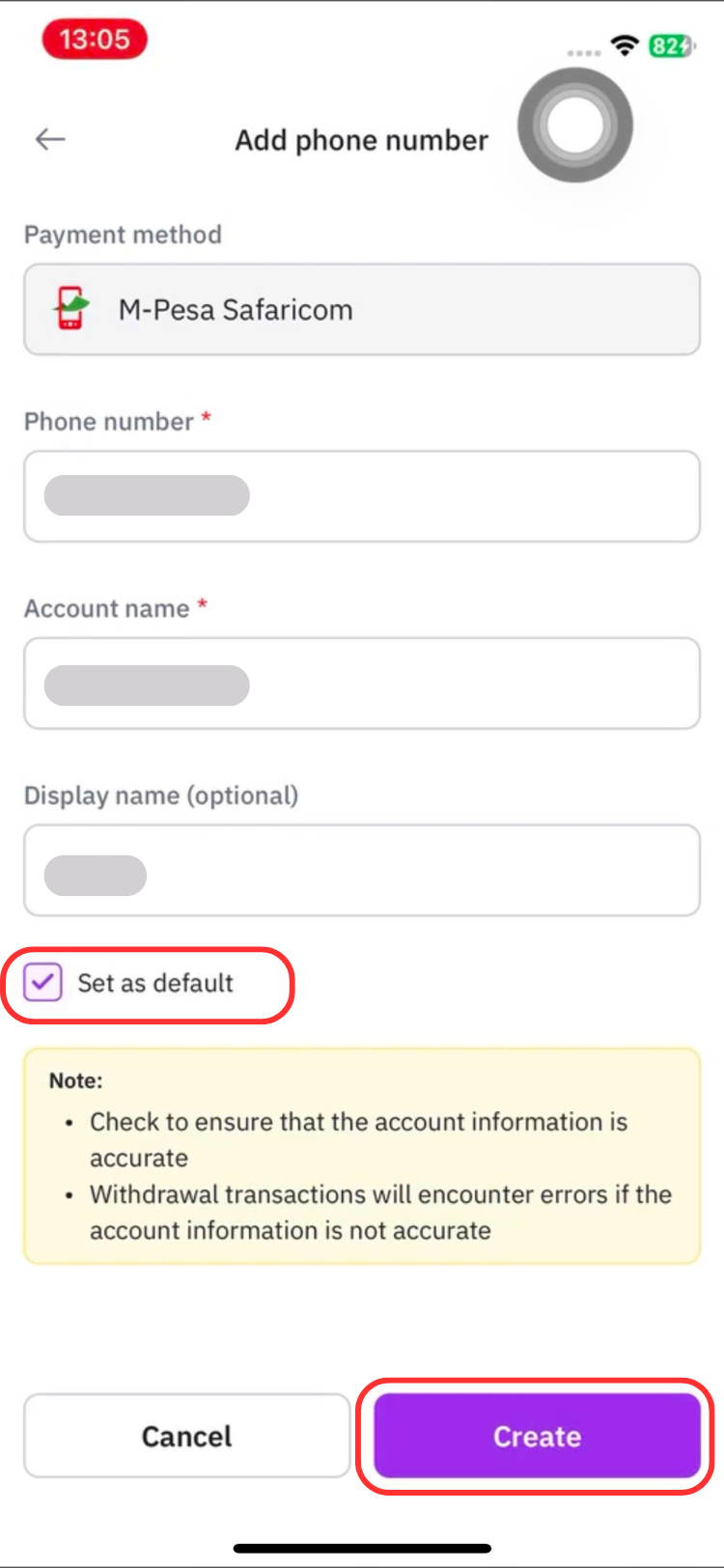Tap the yellow Note information box
This screenshot has height=1568, width=724.
(362, 1156)
